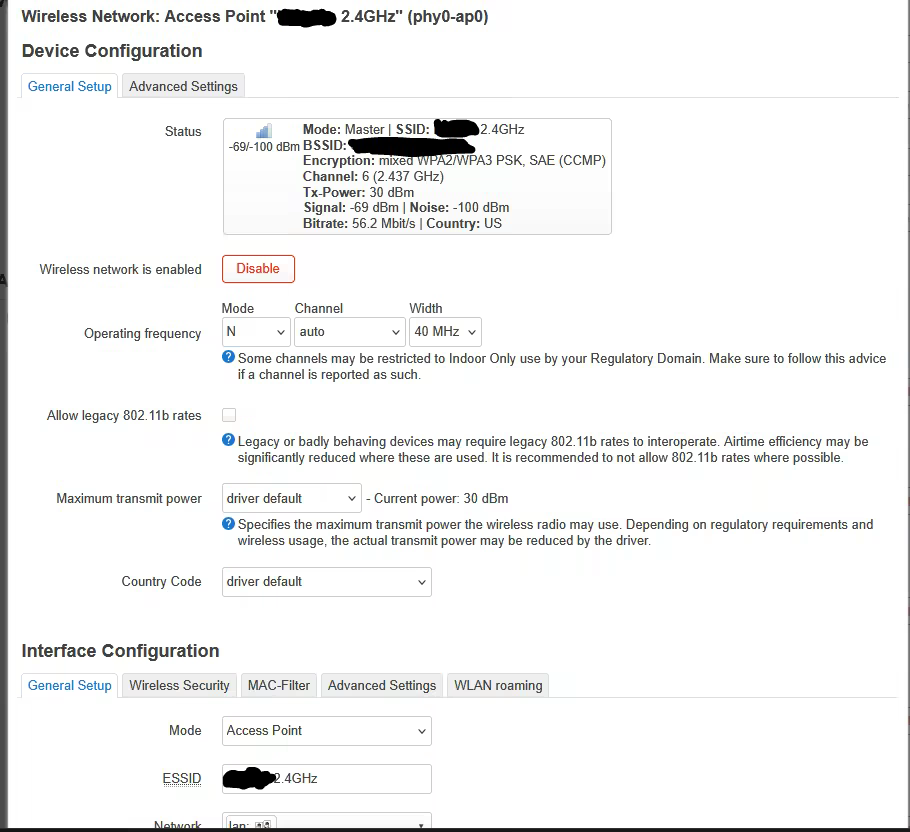Image resolution: width=910 pixels, height=832 pixels.
Task: Go to the WLAN roaming tab
Action: (x=498, y=685)
